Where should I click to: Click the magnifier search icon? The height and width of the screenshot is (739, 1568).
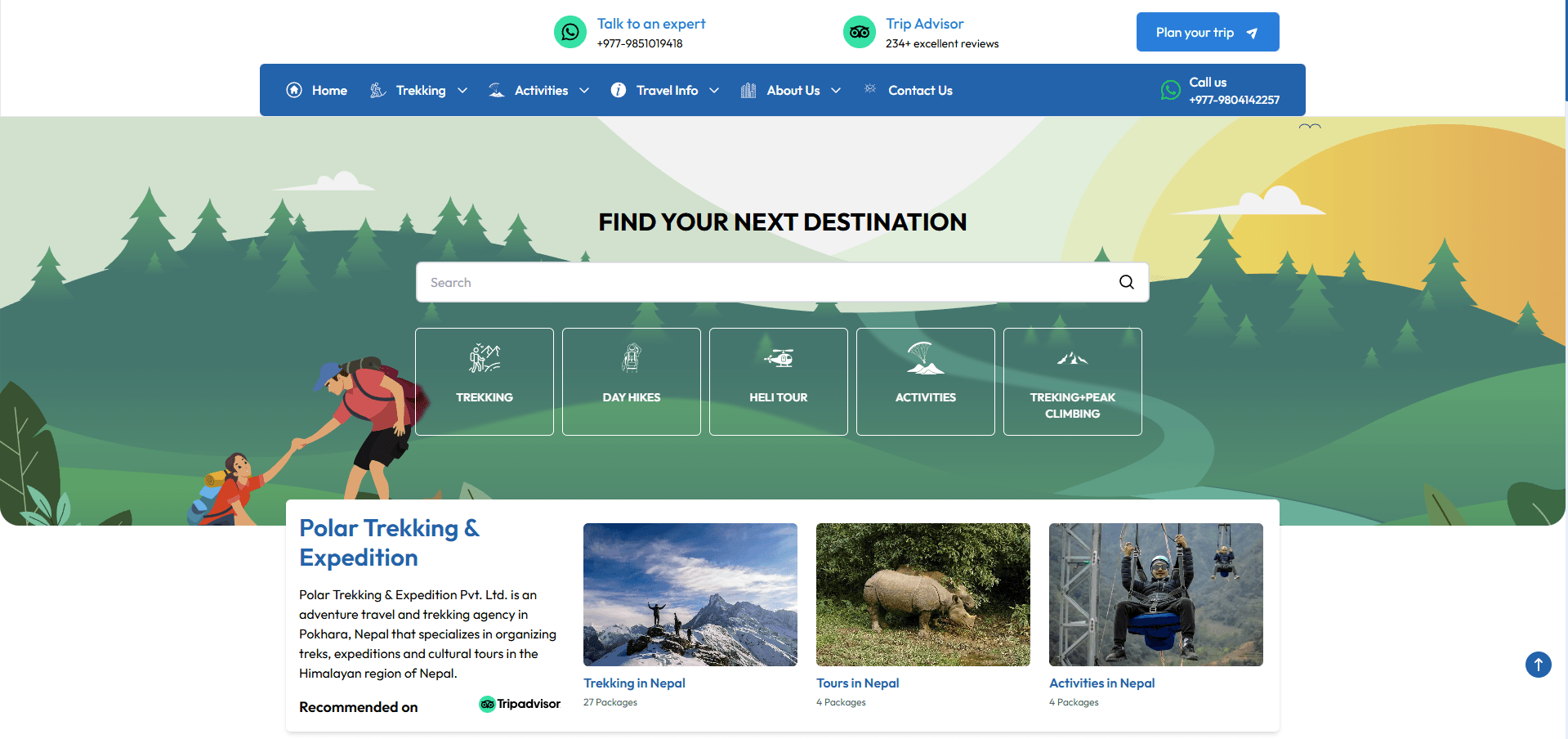tap(1126, 282)
